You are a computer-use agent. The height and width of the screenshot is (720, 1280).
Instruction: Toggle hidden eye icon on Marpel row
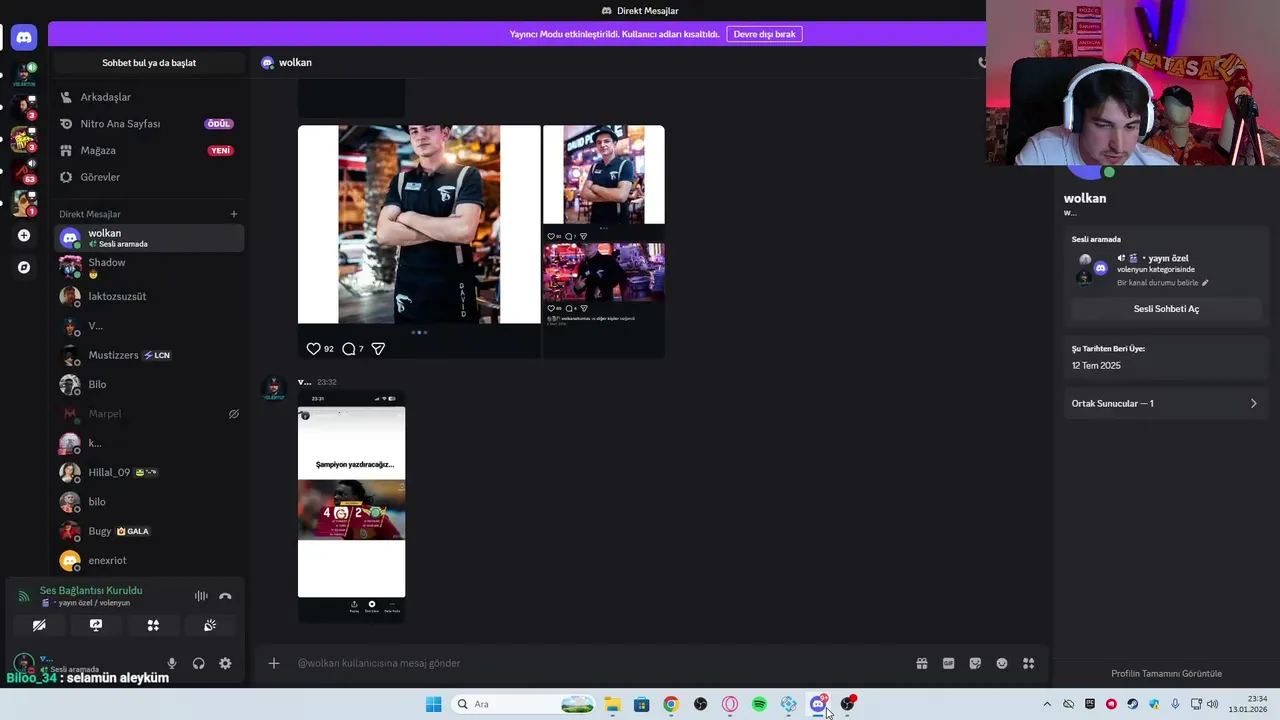(233, 414)
